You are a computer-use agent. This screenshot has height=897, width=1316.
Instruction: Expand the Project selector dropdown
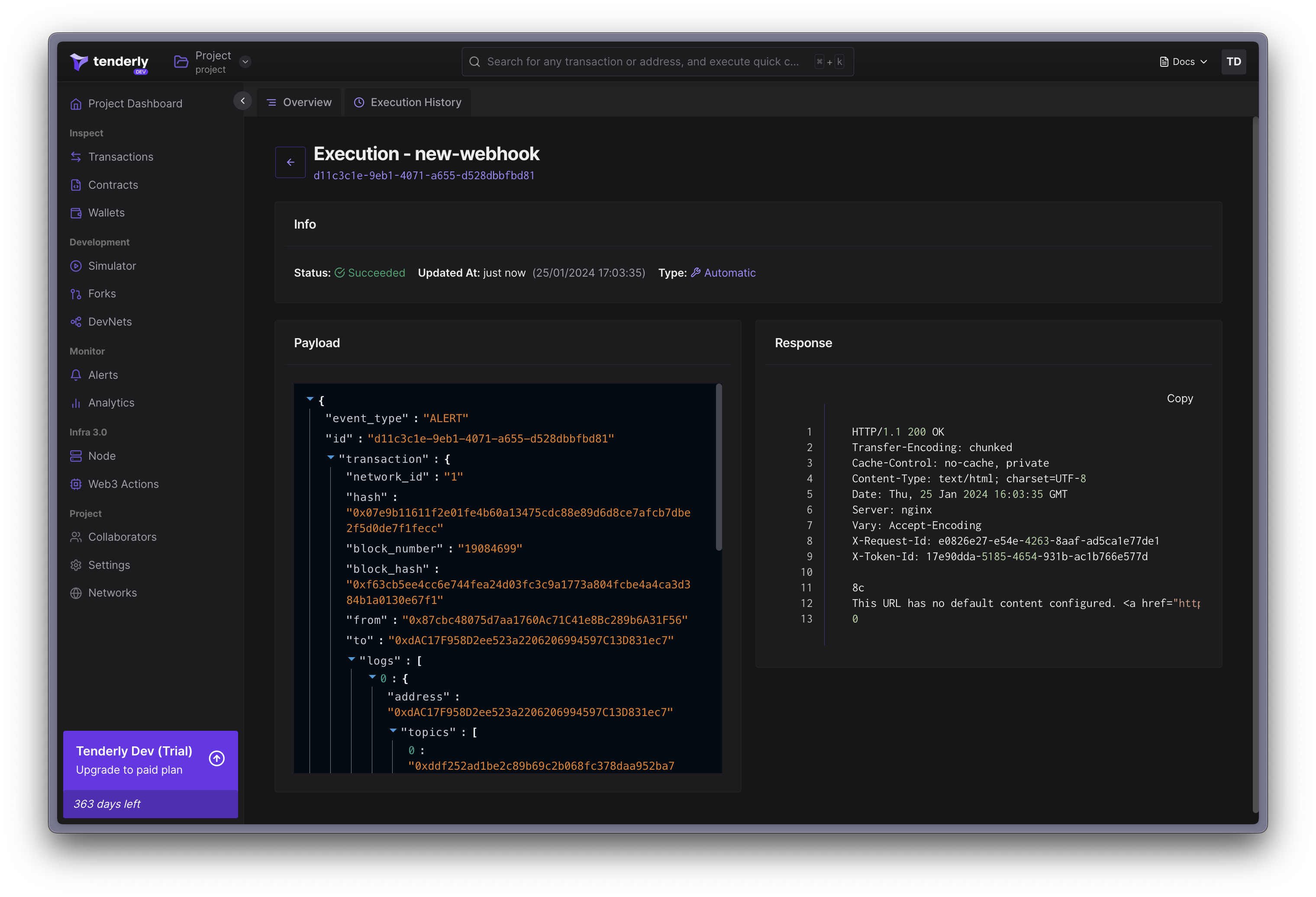245,62
